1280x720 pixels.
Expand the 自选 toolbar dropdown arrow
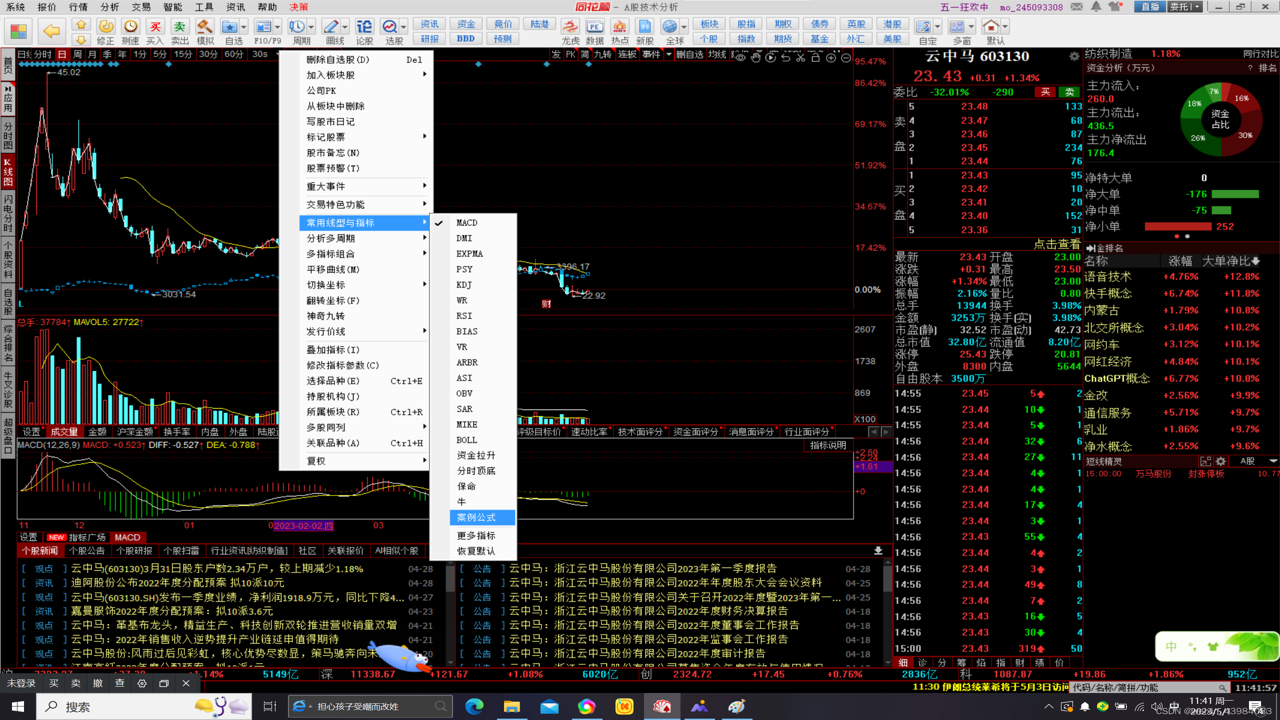pyautogui.click(x=246, y=27)
